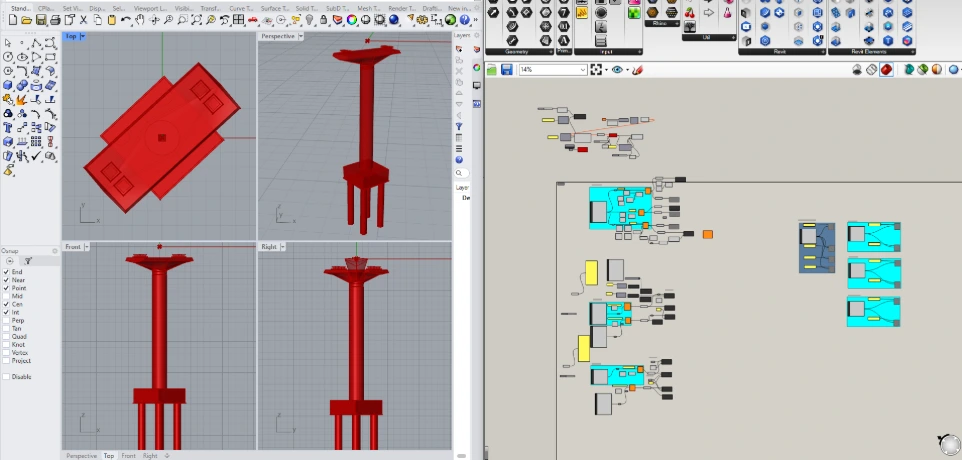Save the Grasshopper document with floppy icon
Image resolution: width=962 pixels, height=460 pixels.
[507, 70]
